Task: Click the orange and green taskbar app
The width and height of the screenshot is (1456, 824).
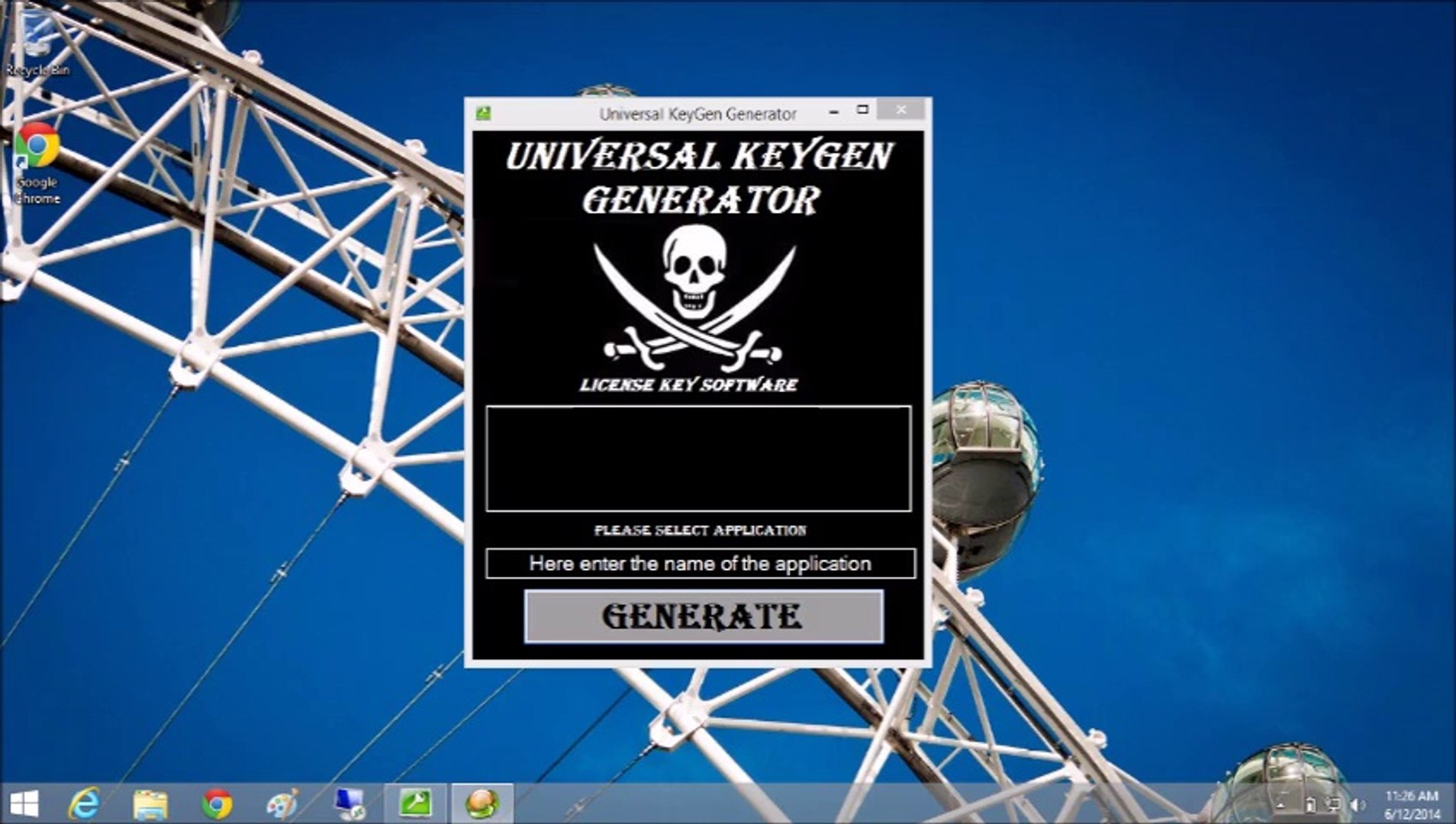Action: [482, 804]
